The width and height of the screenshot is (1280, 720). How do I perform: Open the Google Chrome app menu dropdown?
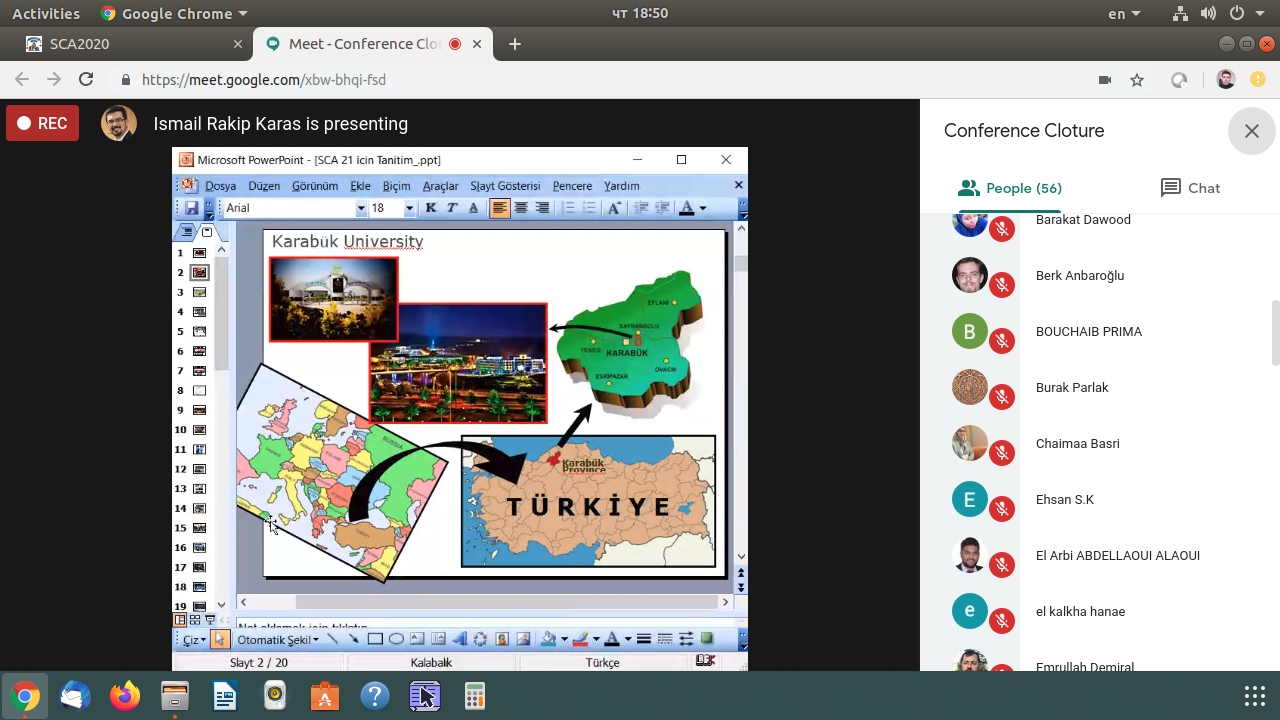175,14
